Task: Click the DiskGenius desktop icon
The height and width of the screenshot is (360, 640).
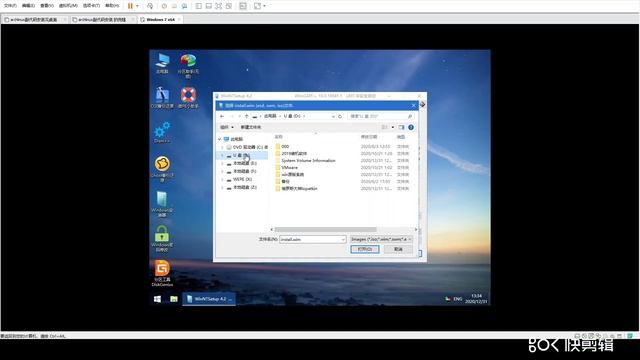Action: 162,273
